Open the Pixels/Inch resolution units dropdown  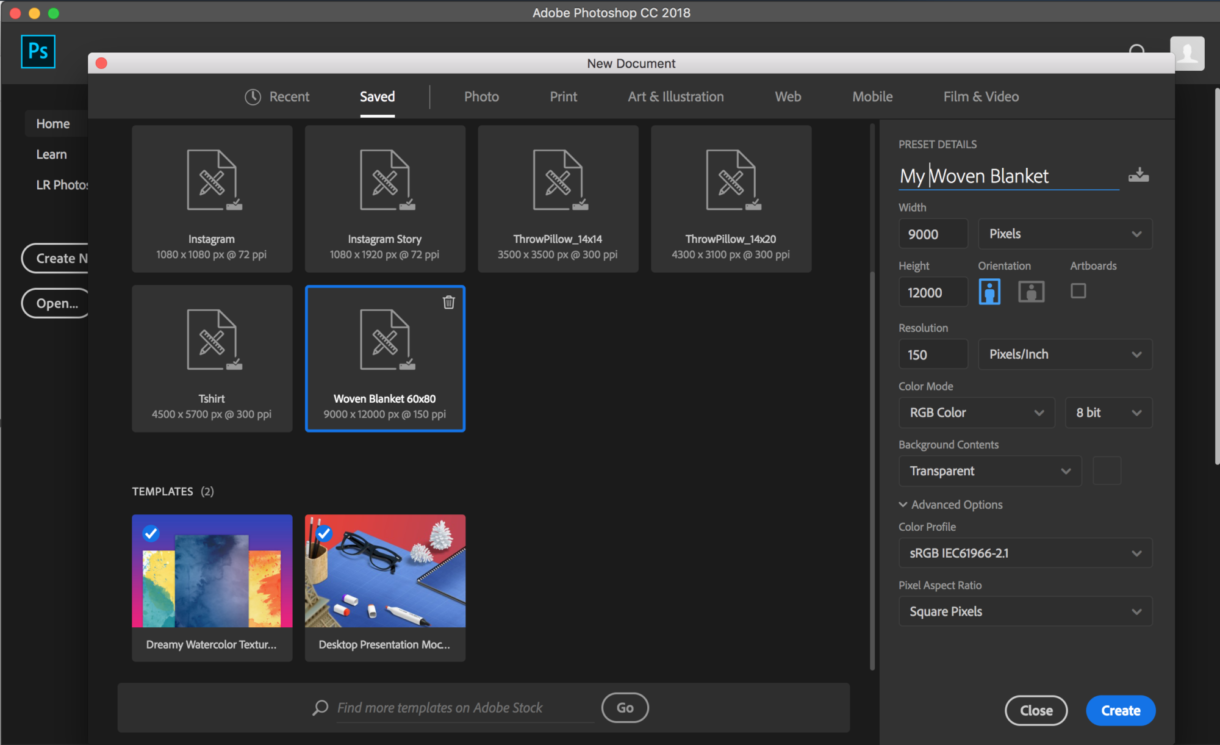click(1065, 354)
